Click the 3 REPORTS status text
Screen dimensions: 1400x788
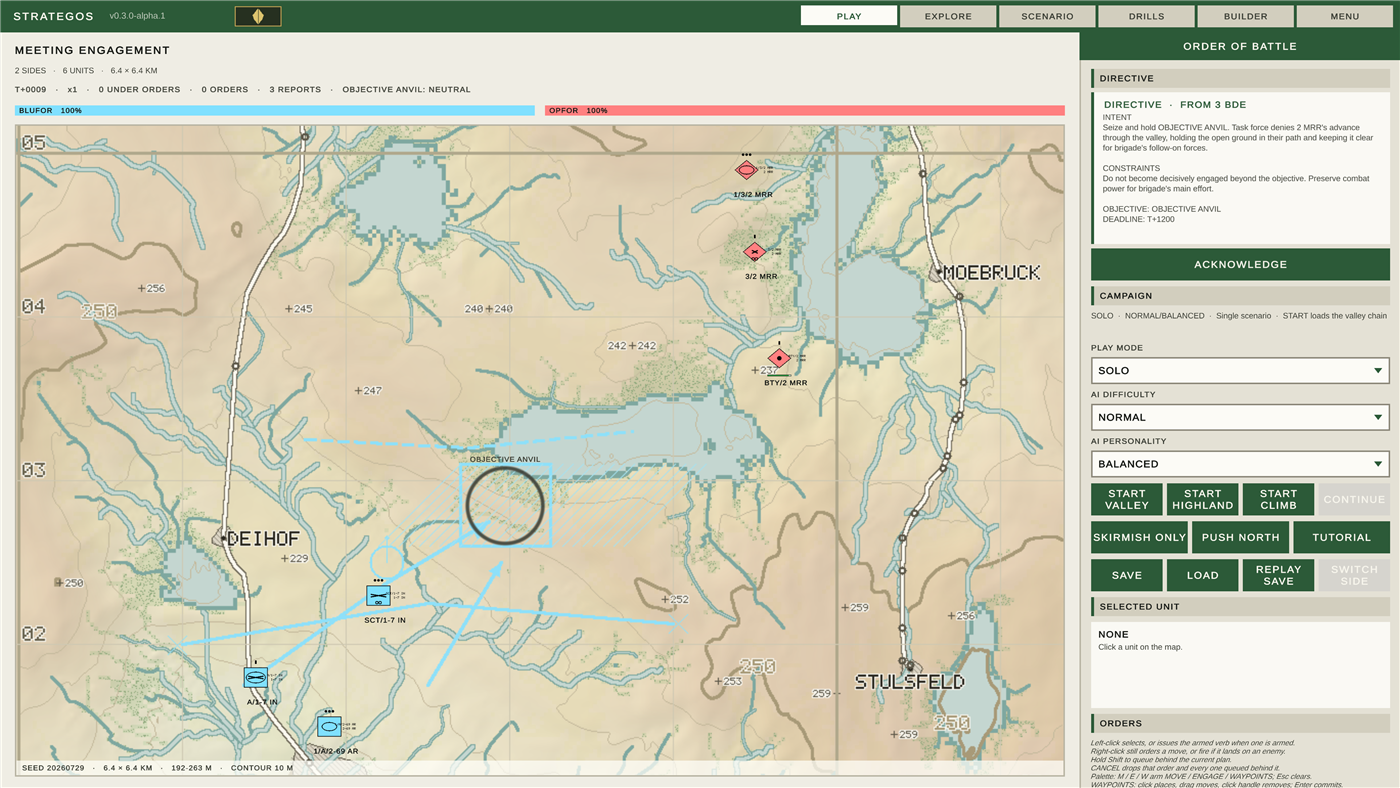tap(295, 90)
